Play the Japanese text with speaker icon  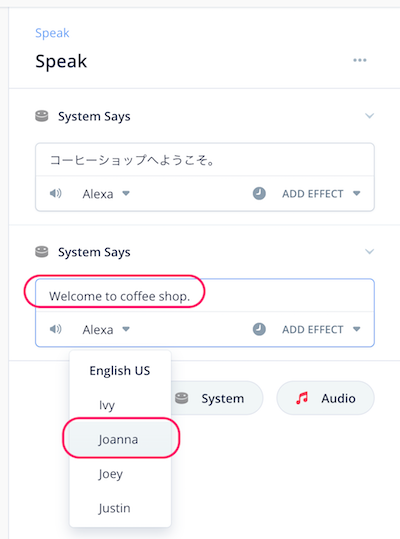pos(55,194)
